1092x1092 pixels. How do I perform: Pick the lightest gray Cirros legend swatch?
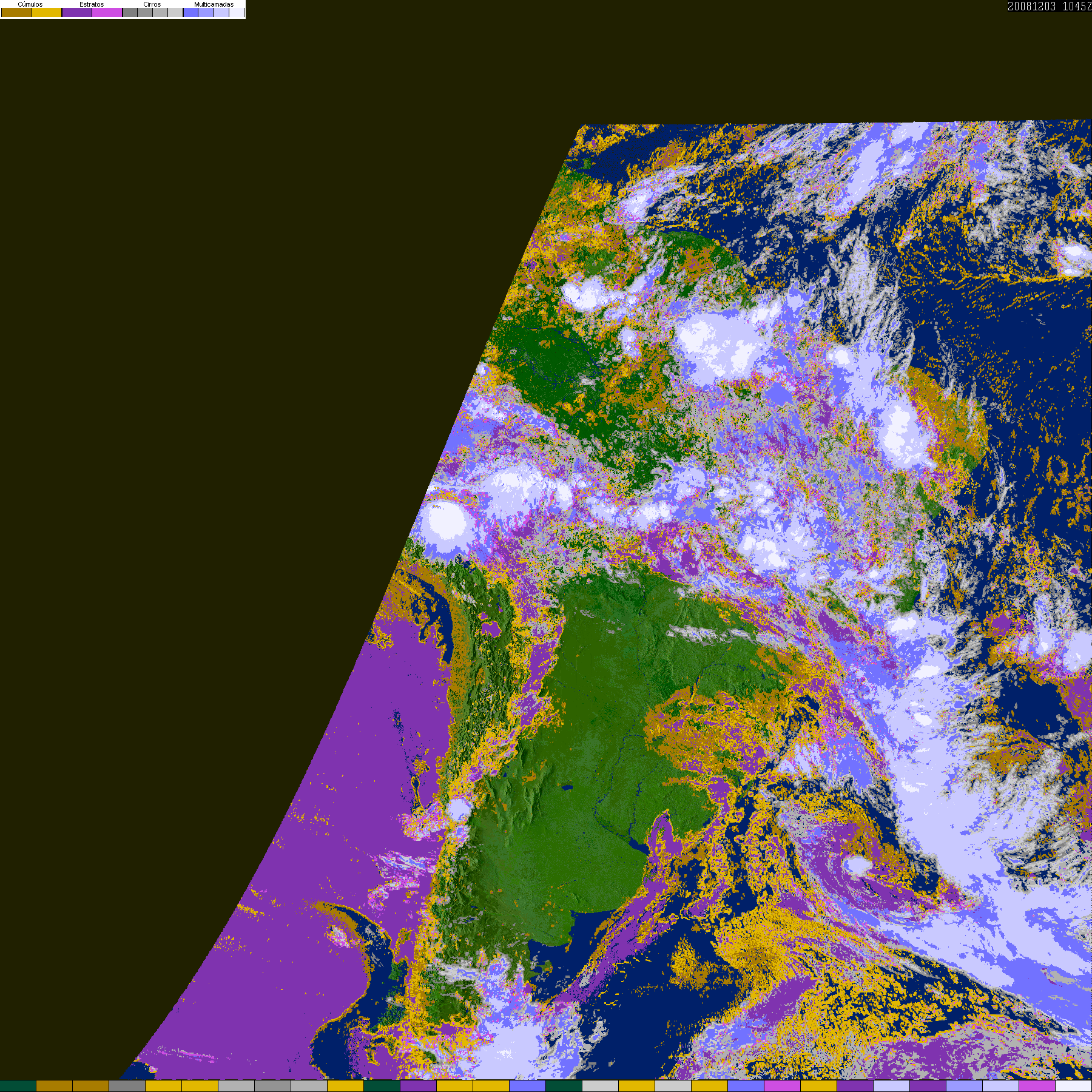point(175,12)
